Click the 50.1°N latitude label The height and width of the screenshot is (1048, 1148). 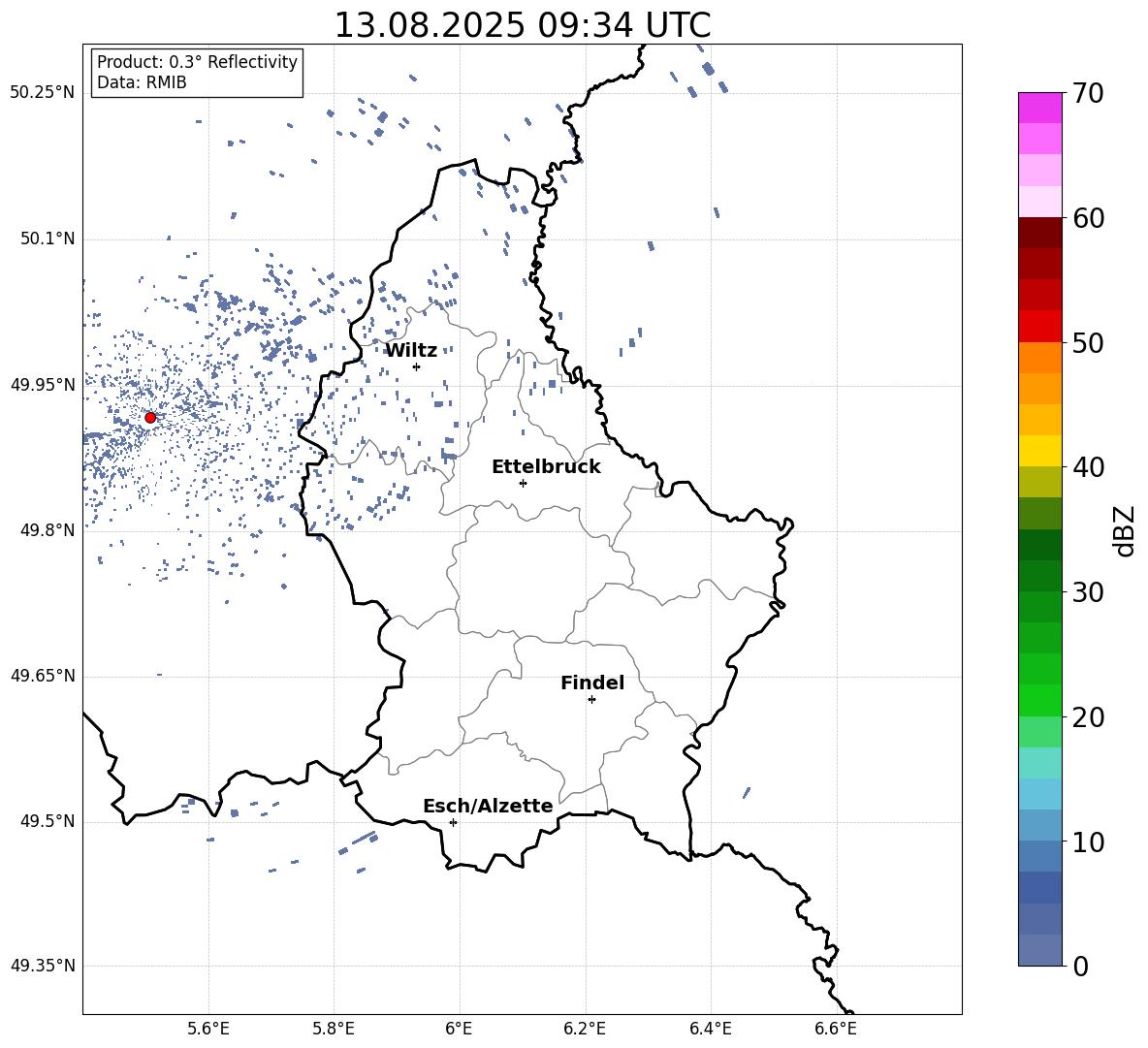point(48,239)
